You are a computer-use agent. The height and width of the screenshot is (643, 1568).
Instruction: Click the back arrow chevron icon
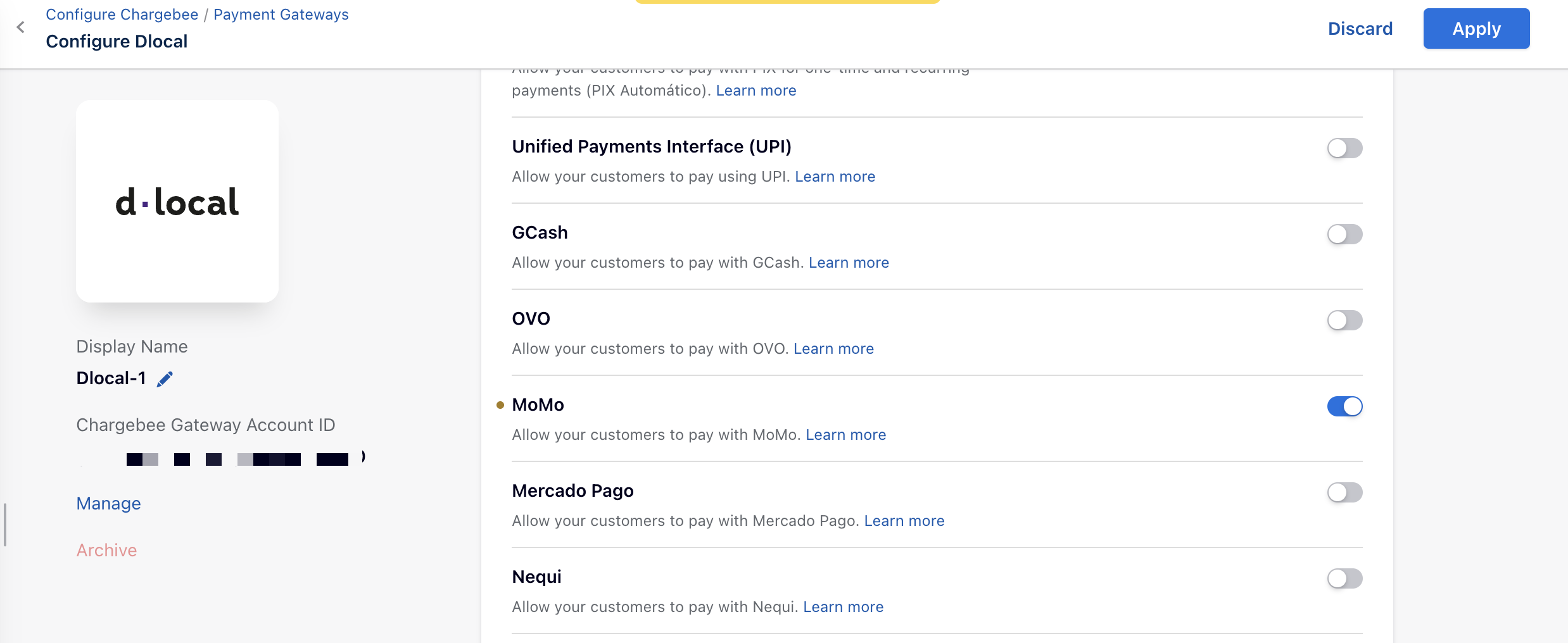21,27
